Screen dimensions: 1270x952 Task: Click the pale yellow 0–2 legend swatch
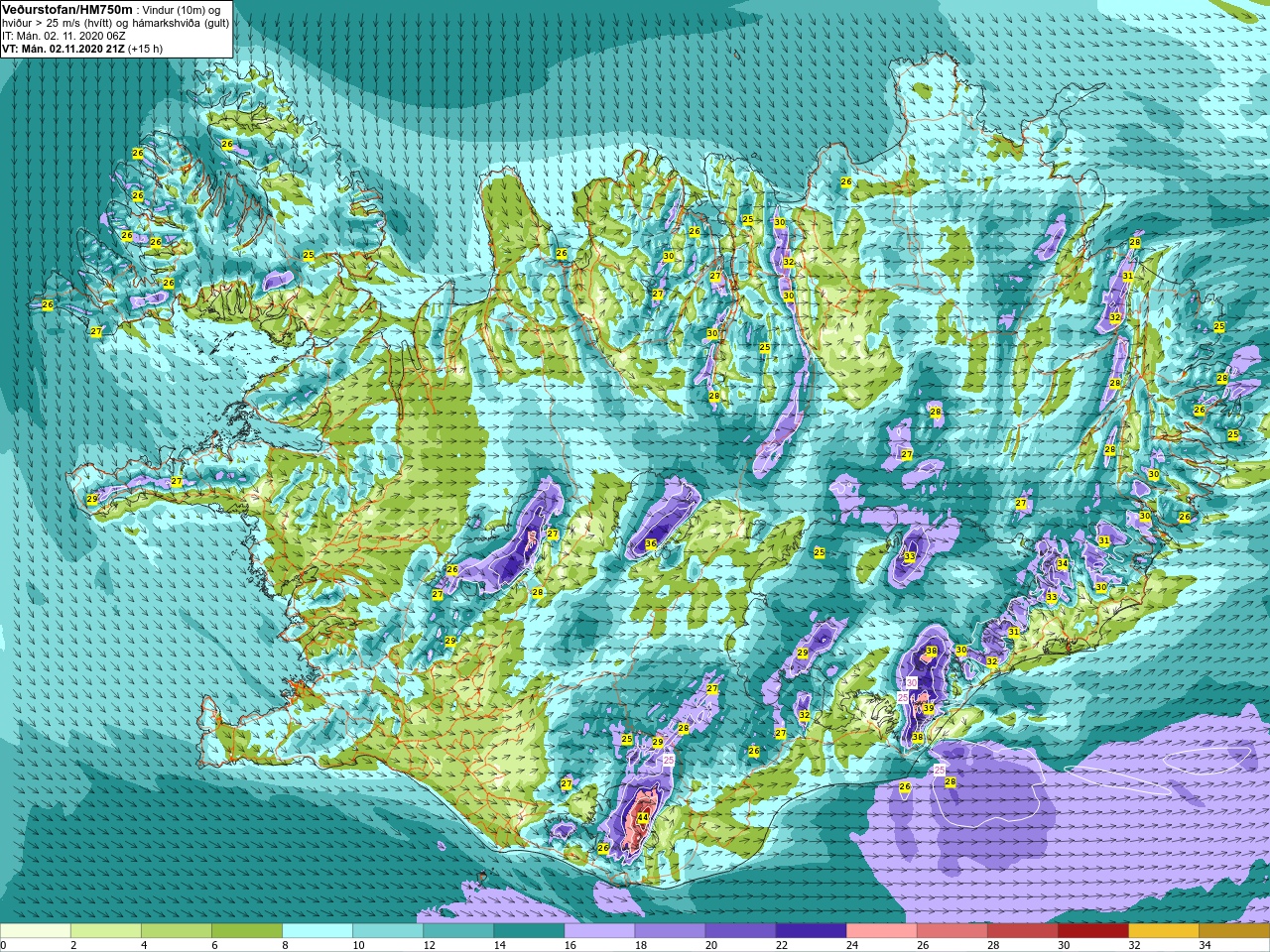click(x=36, y=931)
